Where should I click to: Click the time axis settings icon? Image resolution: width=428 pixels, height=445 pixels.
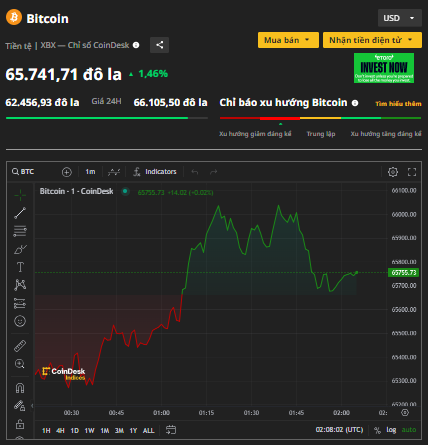405,413
